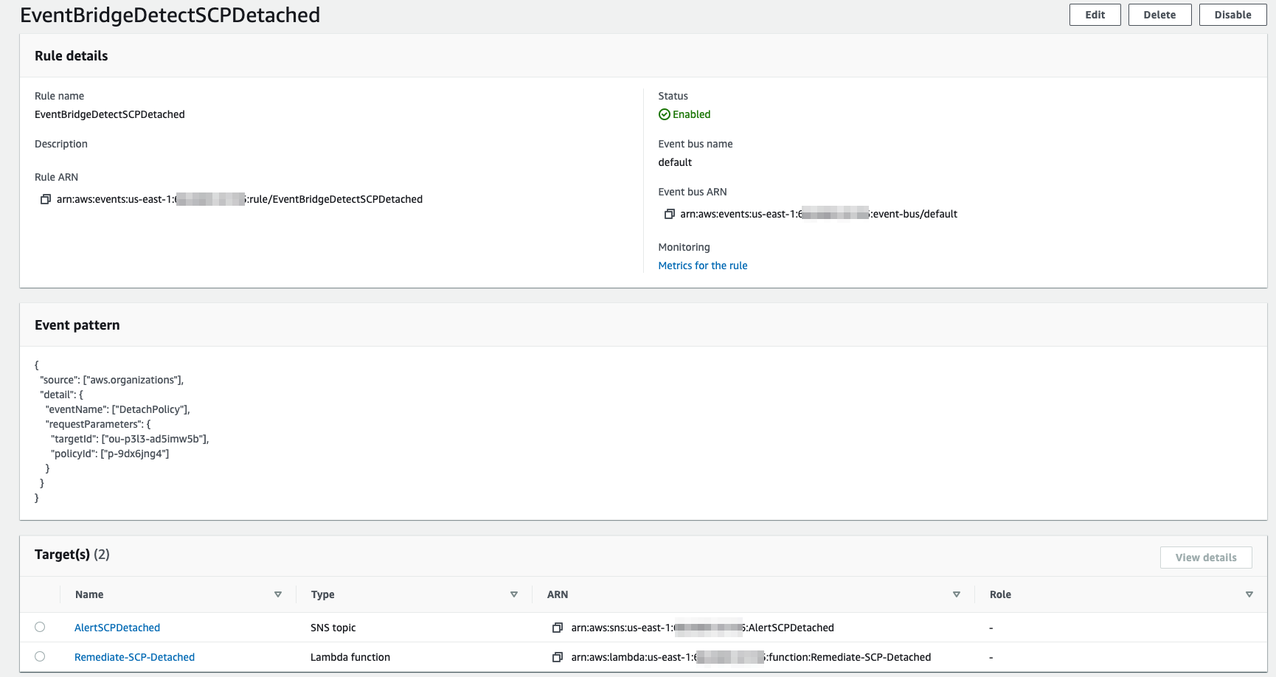Click the green Enabled status icon

(663, 114)
